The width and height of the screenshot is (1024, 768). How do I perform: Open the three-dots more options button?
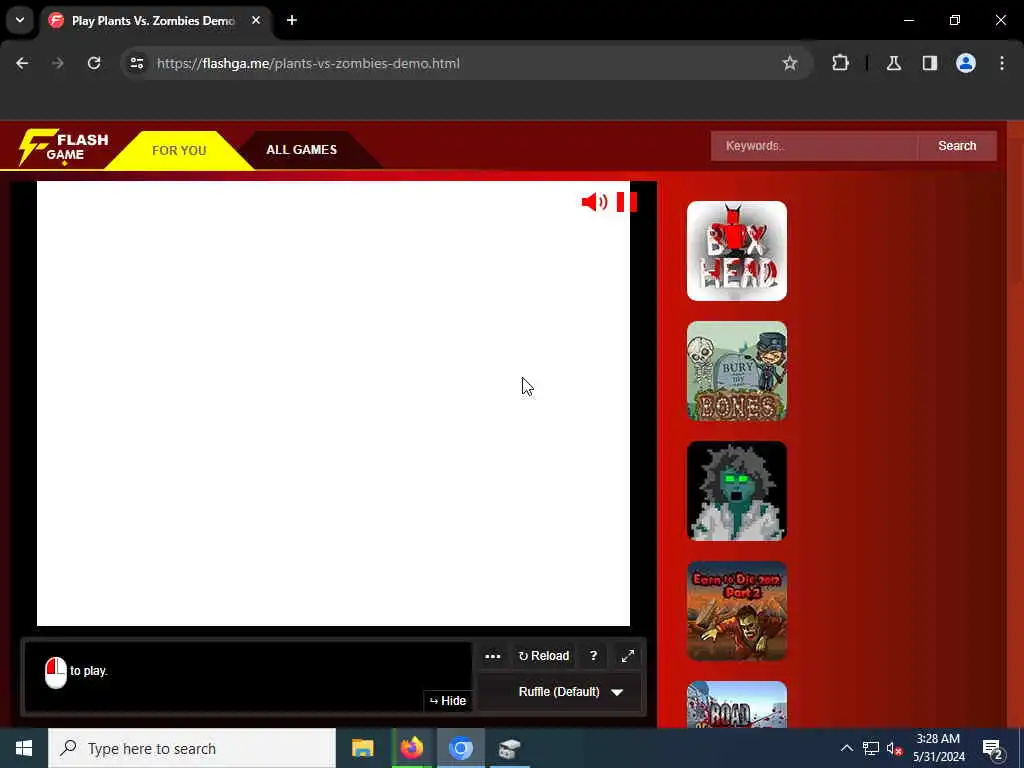pos(493,656)
